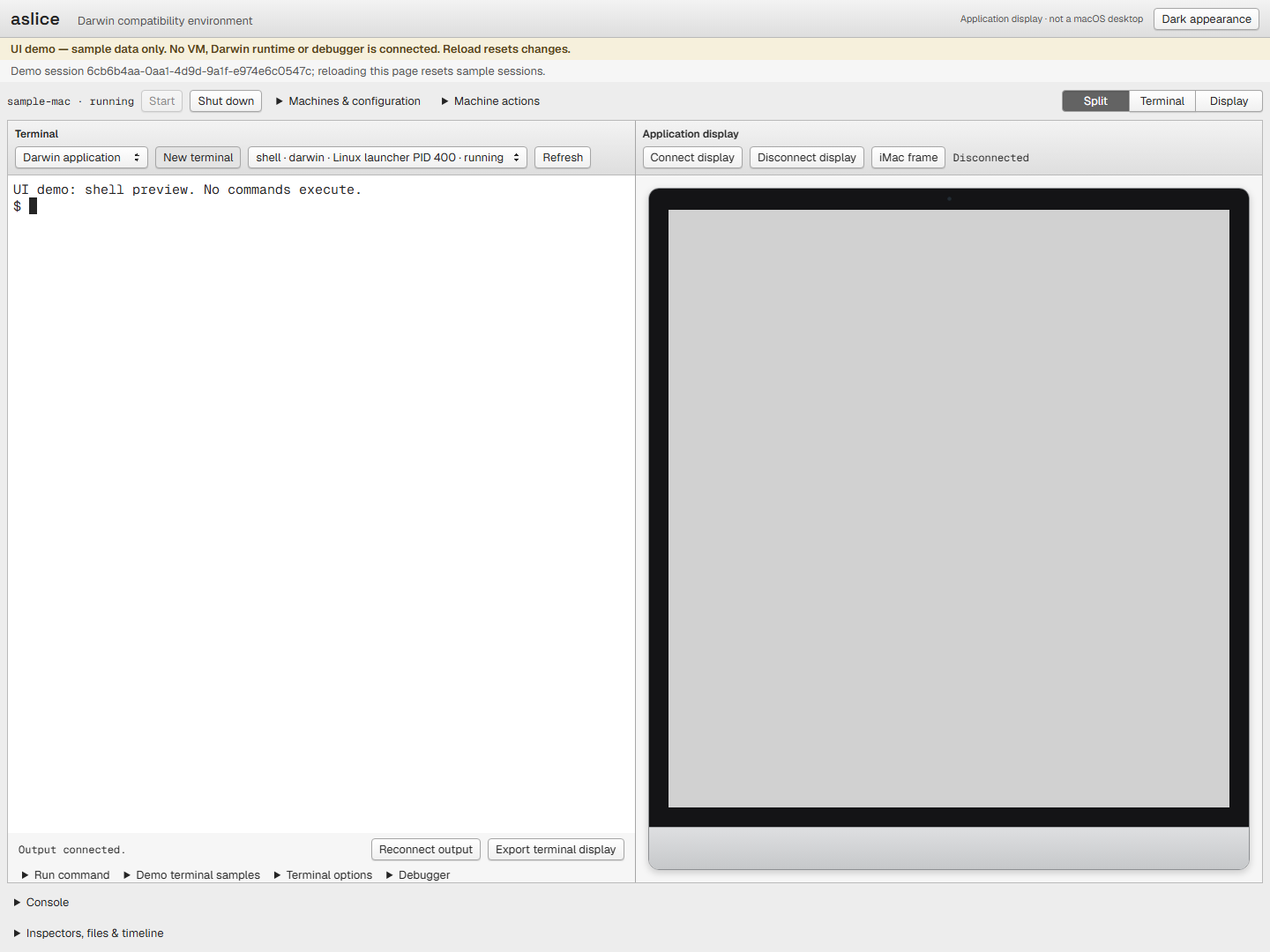Disconnect the application display
Screen dimensions: 1270x952
pyautogui.click(x=806, y=158)
